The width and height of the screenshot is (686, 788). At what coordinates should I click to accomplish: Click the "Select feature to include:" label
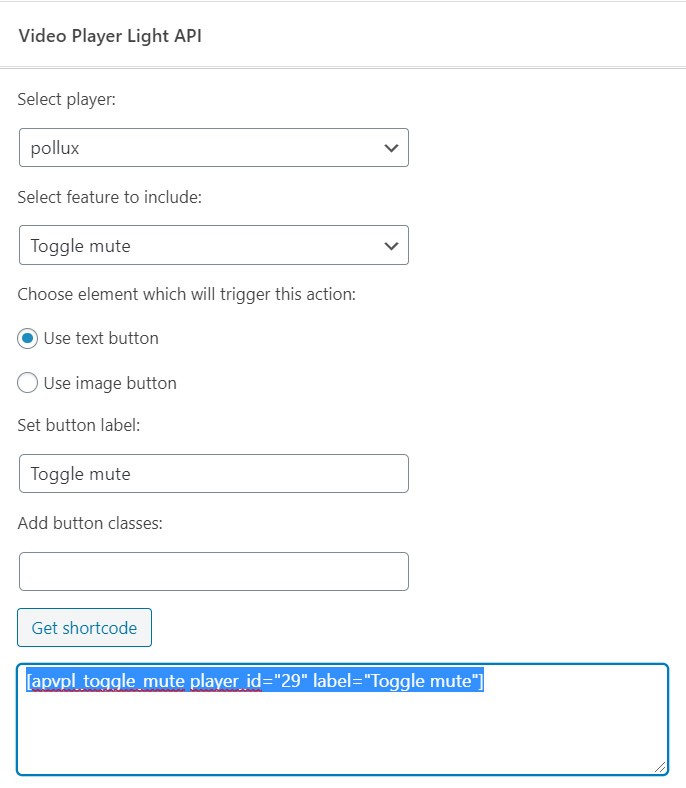pos(110,197)
